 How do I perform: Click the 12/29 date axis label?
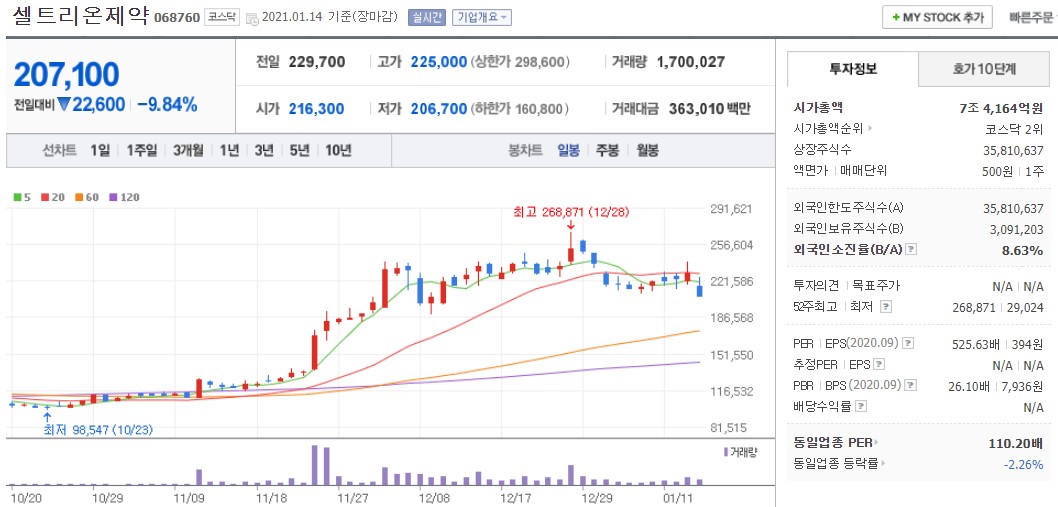pos(596,498)
